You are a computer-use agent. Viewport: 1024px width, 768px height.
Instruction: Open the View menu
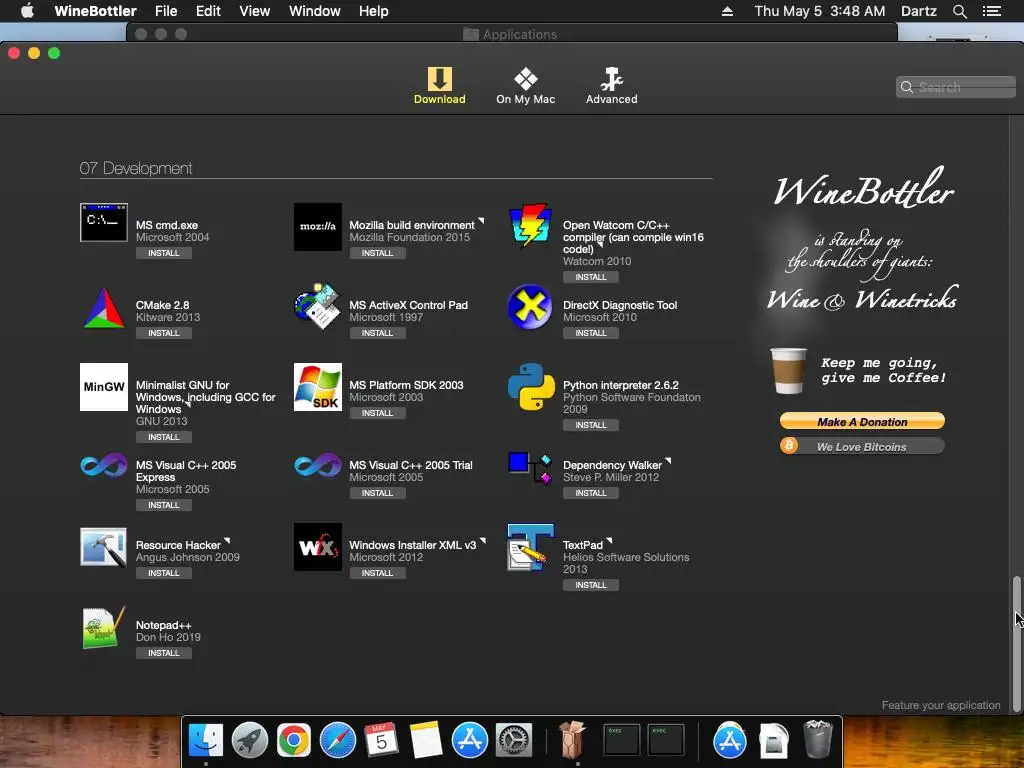point(255,11)
